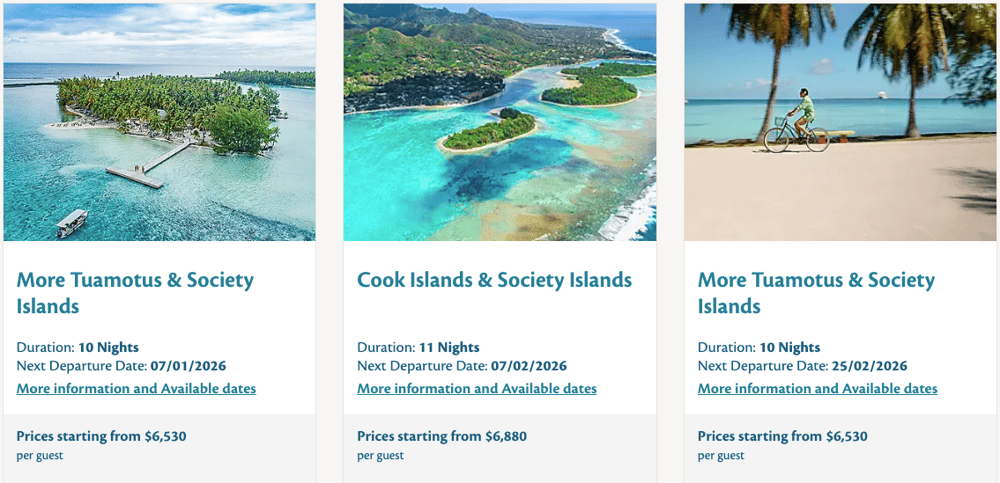Open More information link for 25/02/2026 departure

[817, 388]
